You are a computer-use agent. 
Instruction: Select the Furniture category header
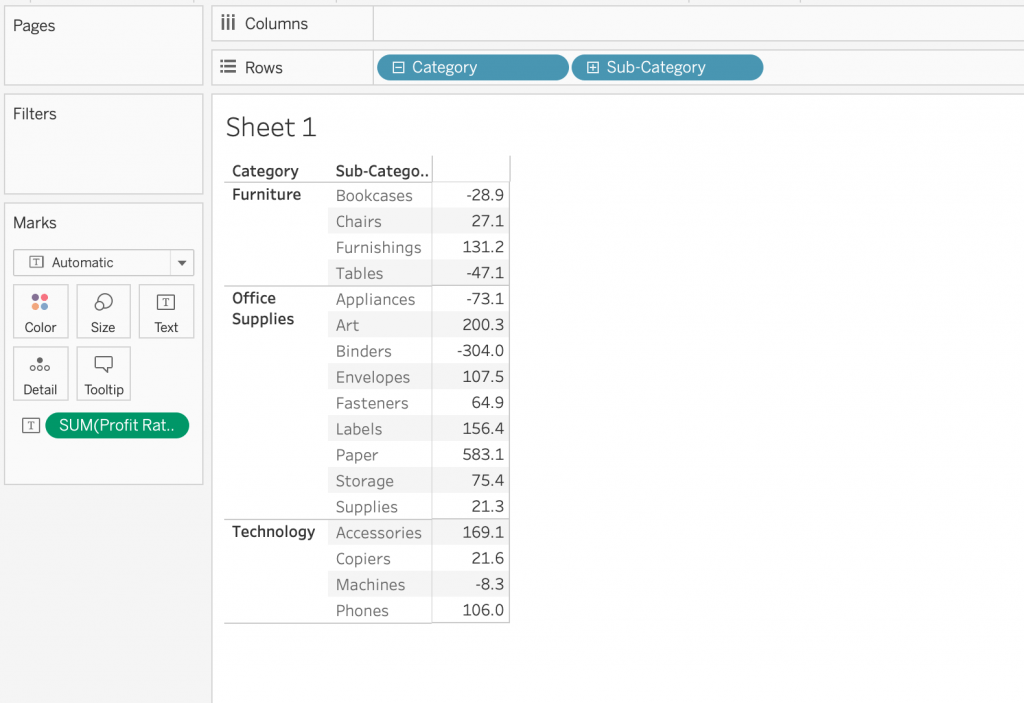point(266,194)
